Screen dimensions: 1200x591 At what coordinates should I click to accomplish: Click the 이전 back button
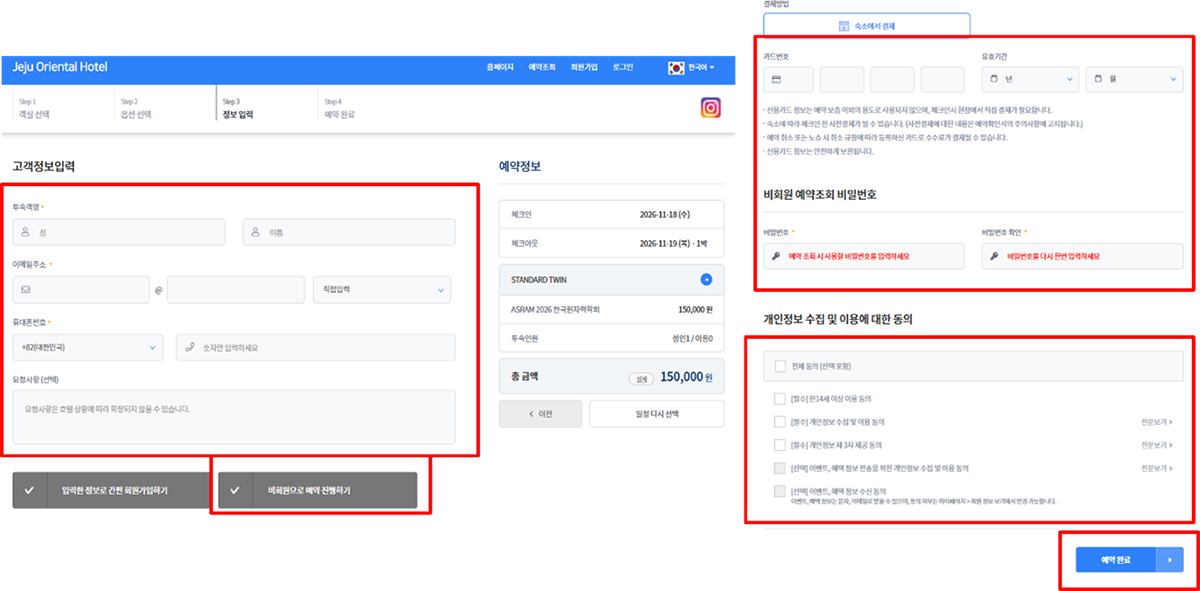coord(539,414)
